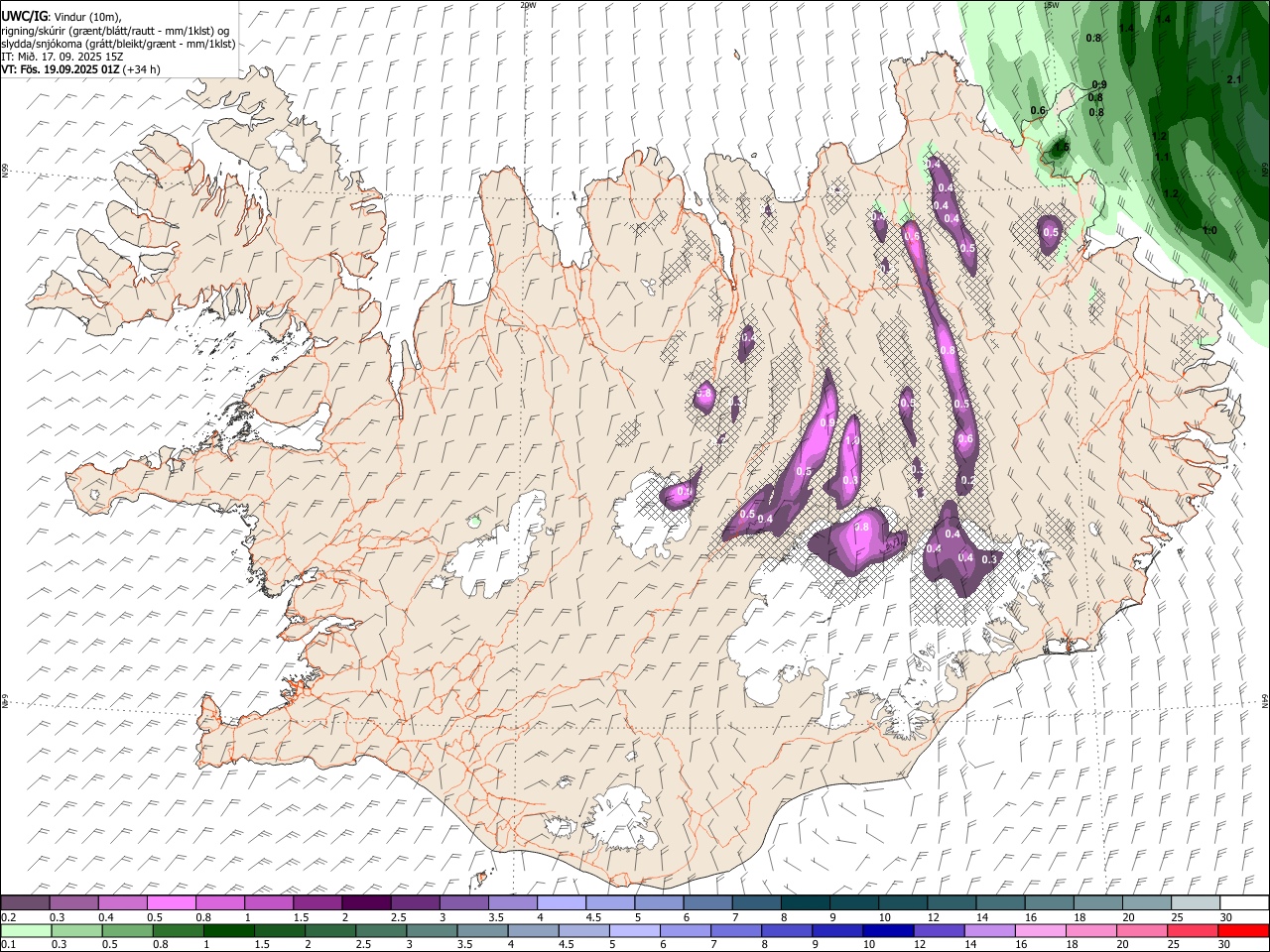Click the '2.1' rain value on the map

click(1234, 79)
